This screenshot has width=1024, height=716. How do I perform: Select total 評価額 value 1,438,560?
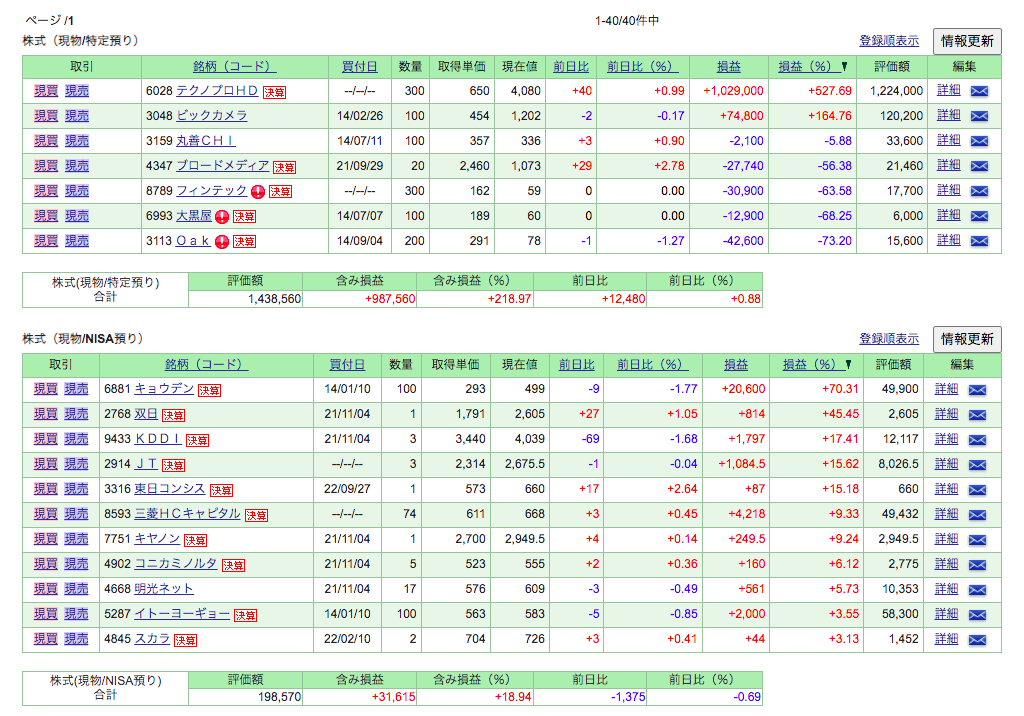(274, 299)
